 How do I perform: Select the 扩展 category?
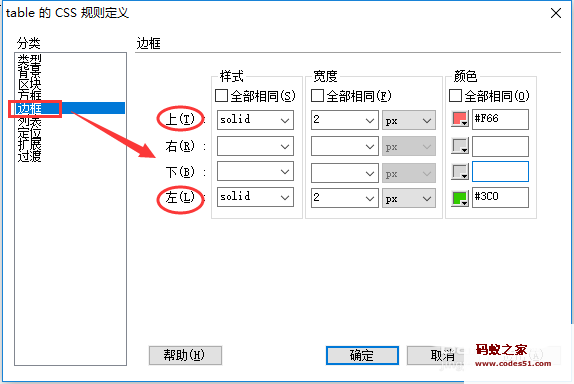pyautogui.click(x=30, y=144)
